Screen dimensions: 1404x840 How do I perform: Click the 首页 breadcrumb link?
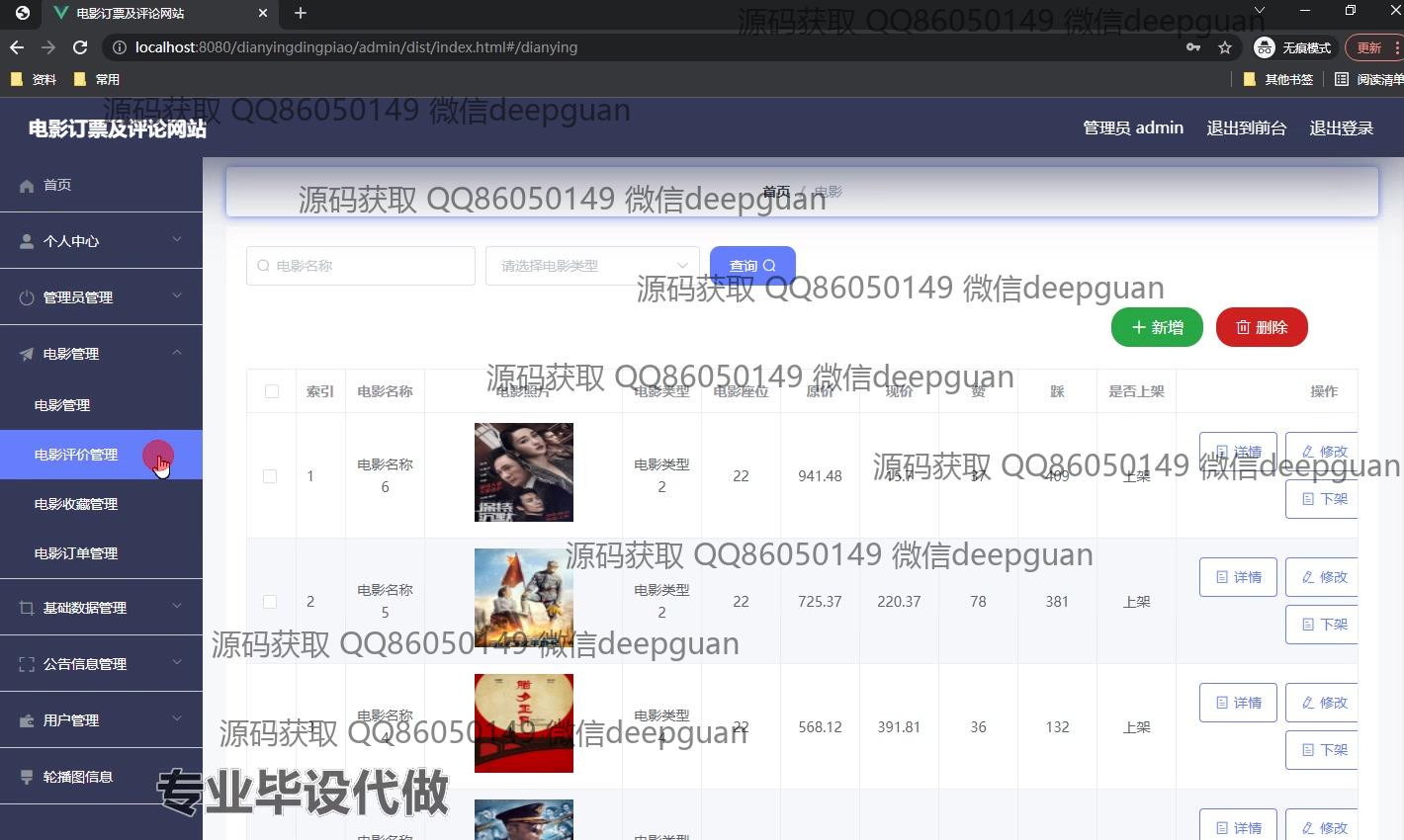click(776, 192)
